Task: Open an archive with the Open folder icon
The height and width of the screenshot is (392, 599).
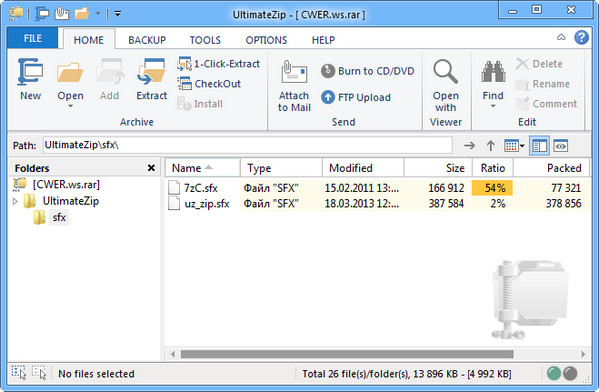Action: [x=70, y=72]
